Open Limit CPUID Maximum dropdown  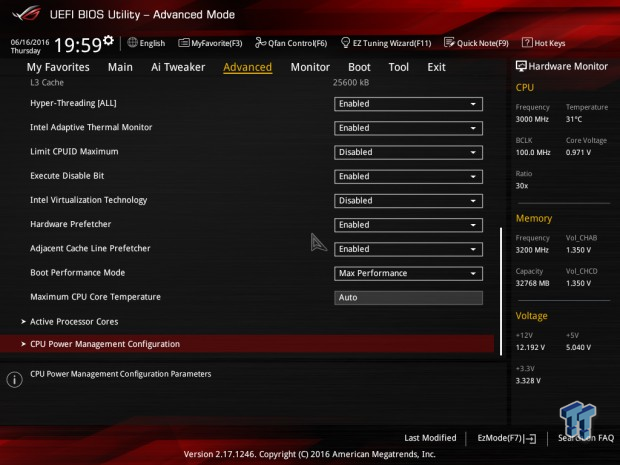point(408,152)
